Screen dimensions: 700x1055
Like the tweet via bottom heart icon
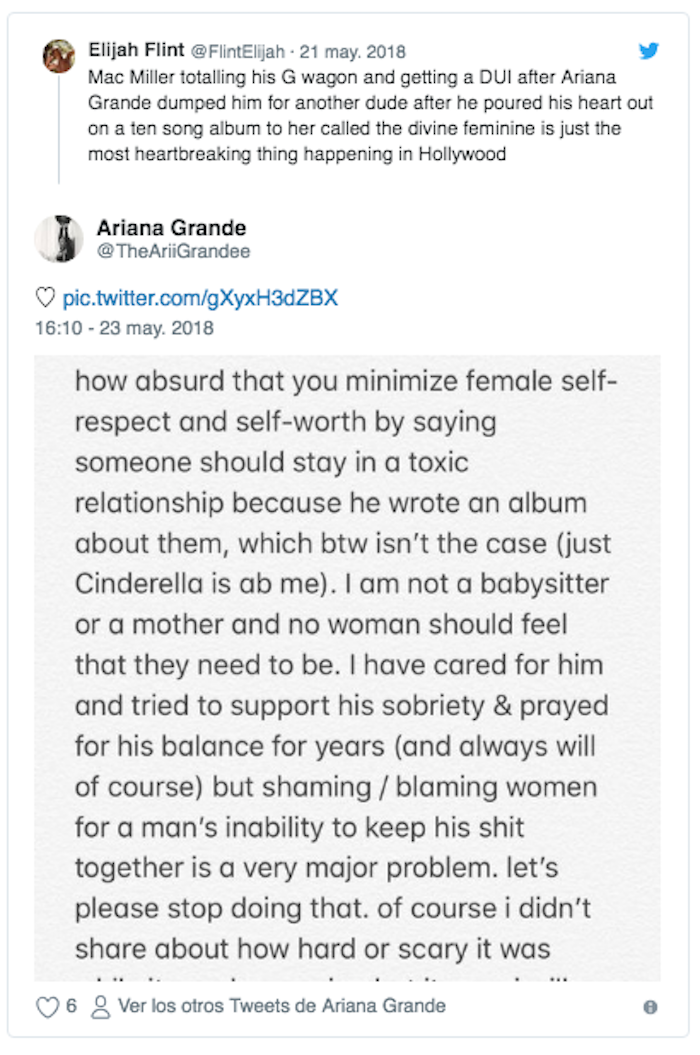click(x=47, y=1006)
